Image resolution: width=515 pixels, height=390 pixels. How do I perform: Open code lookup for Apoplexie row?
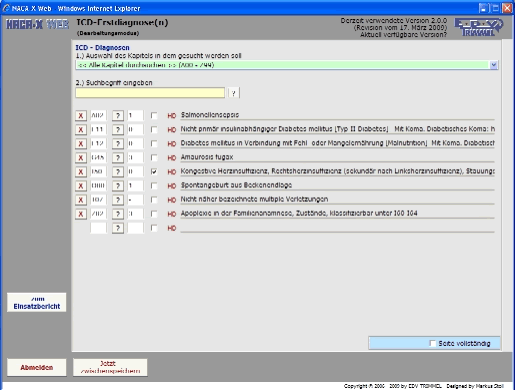click(118, 214)
